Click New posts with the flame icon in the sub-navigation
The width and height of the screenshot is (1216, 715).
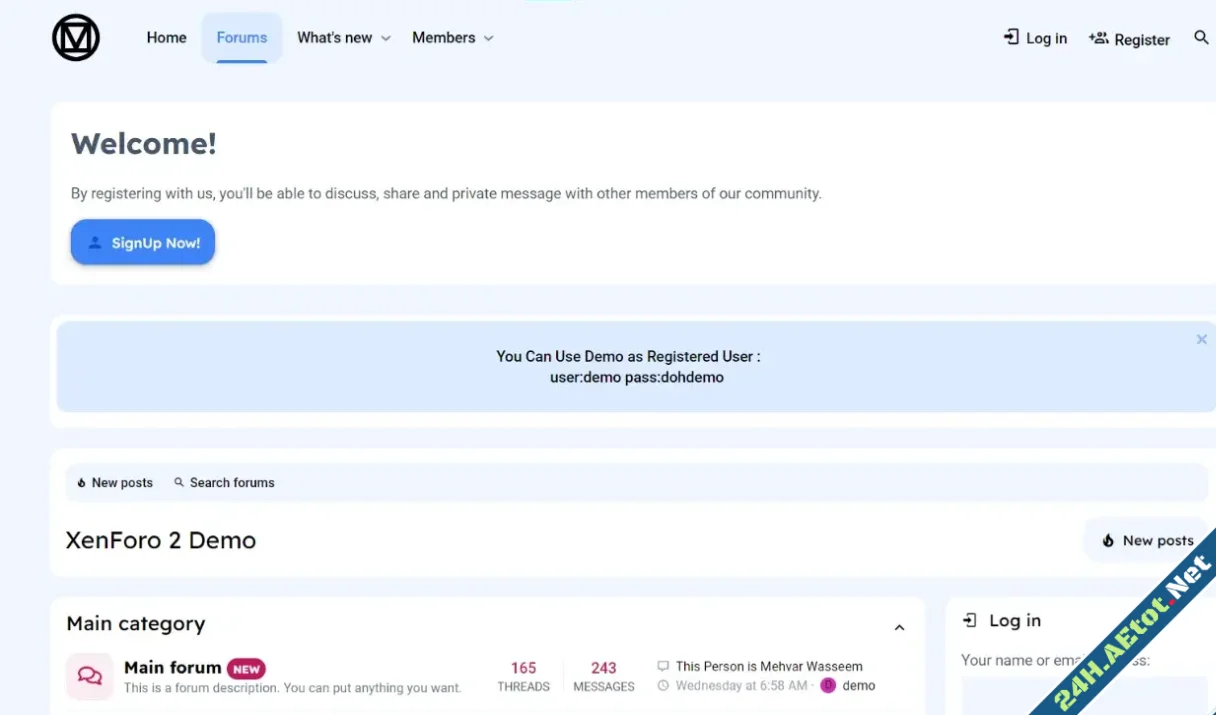(x=115, y=483)
